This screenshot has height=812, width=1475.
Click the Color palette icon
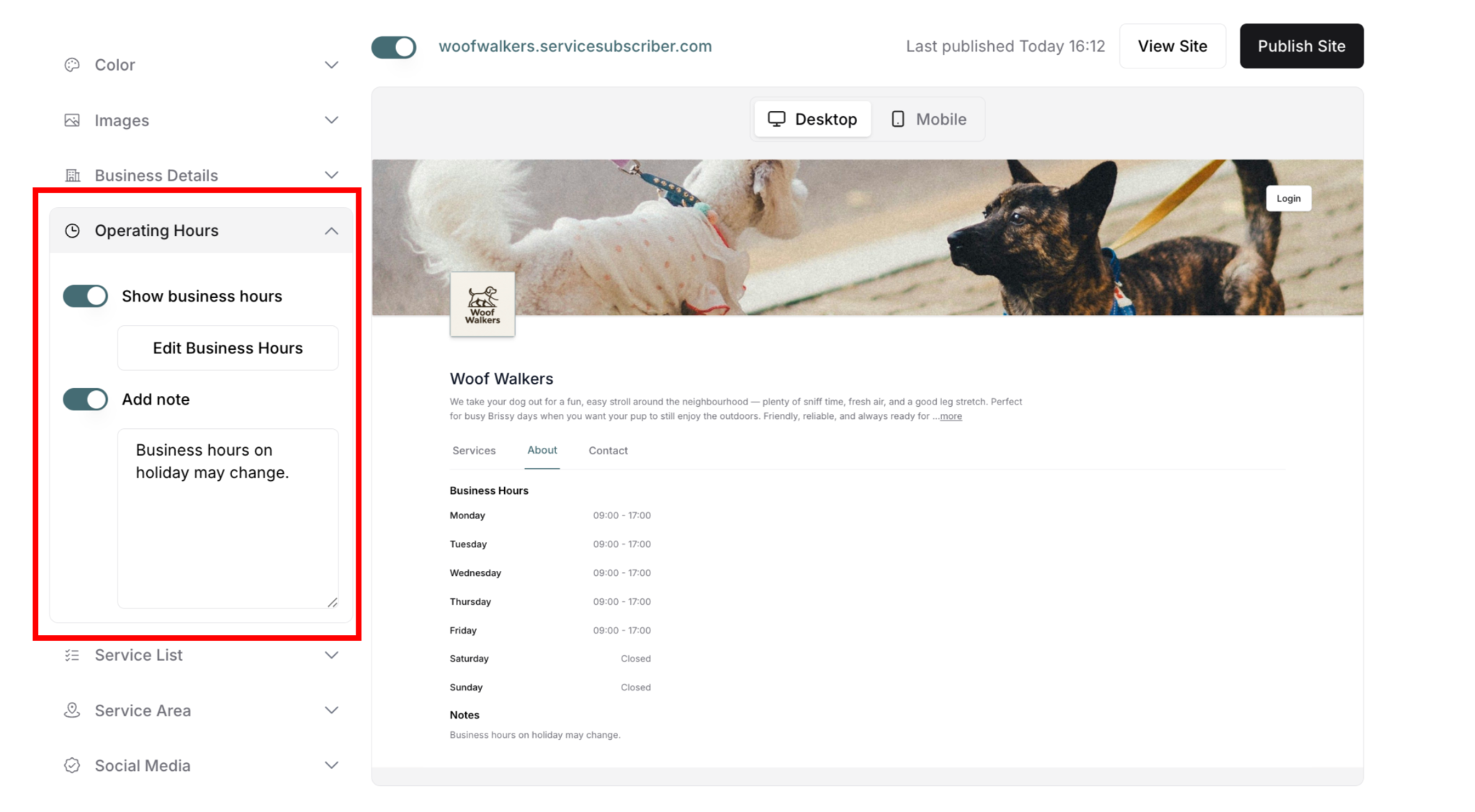72,65
